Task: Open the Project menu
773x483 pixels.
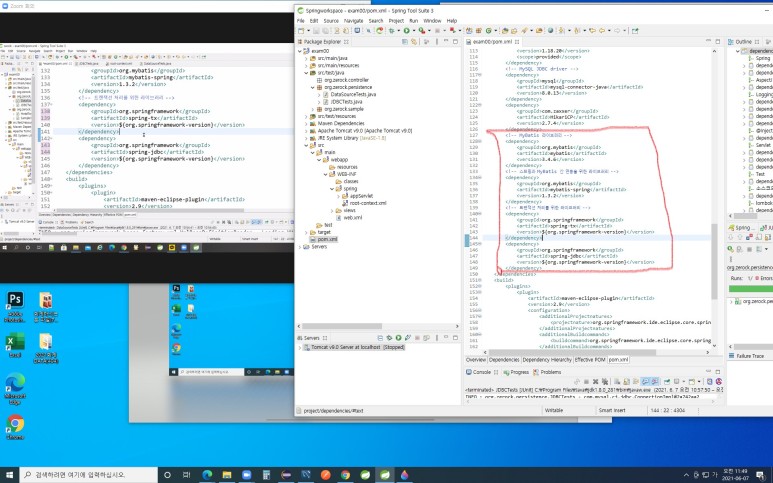Action: pos(396,21)
